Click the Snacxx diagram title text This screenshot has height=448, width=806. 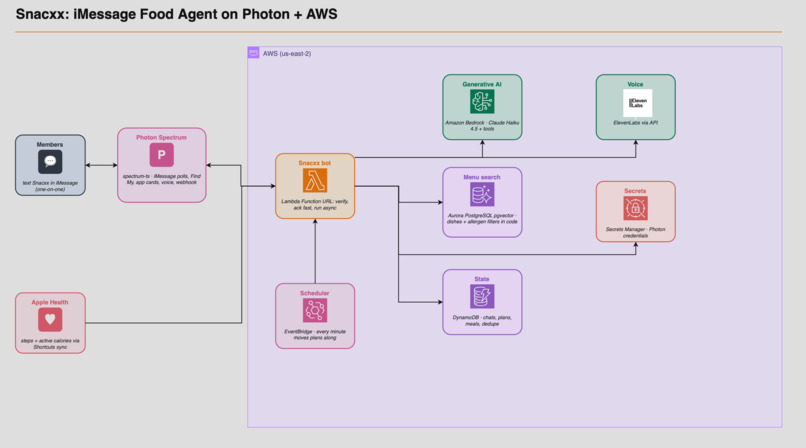click(176, 14)
